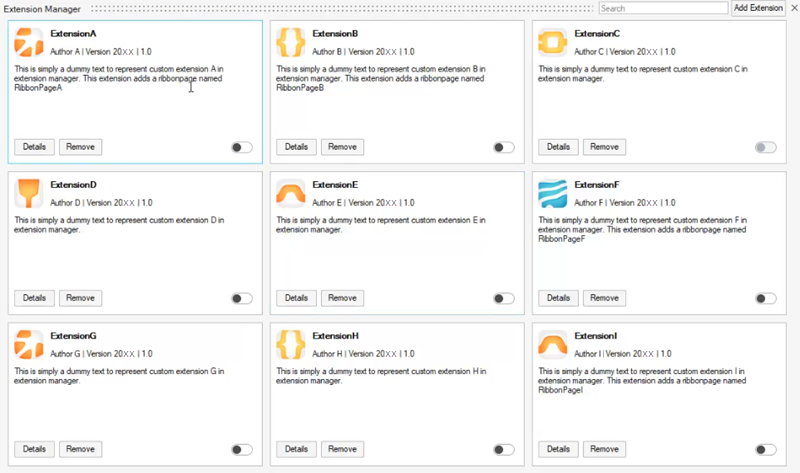Viewport: 800px width, 473px height.
Task: Click the ExtensionC yellow icon
Action: (553, 41)
